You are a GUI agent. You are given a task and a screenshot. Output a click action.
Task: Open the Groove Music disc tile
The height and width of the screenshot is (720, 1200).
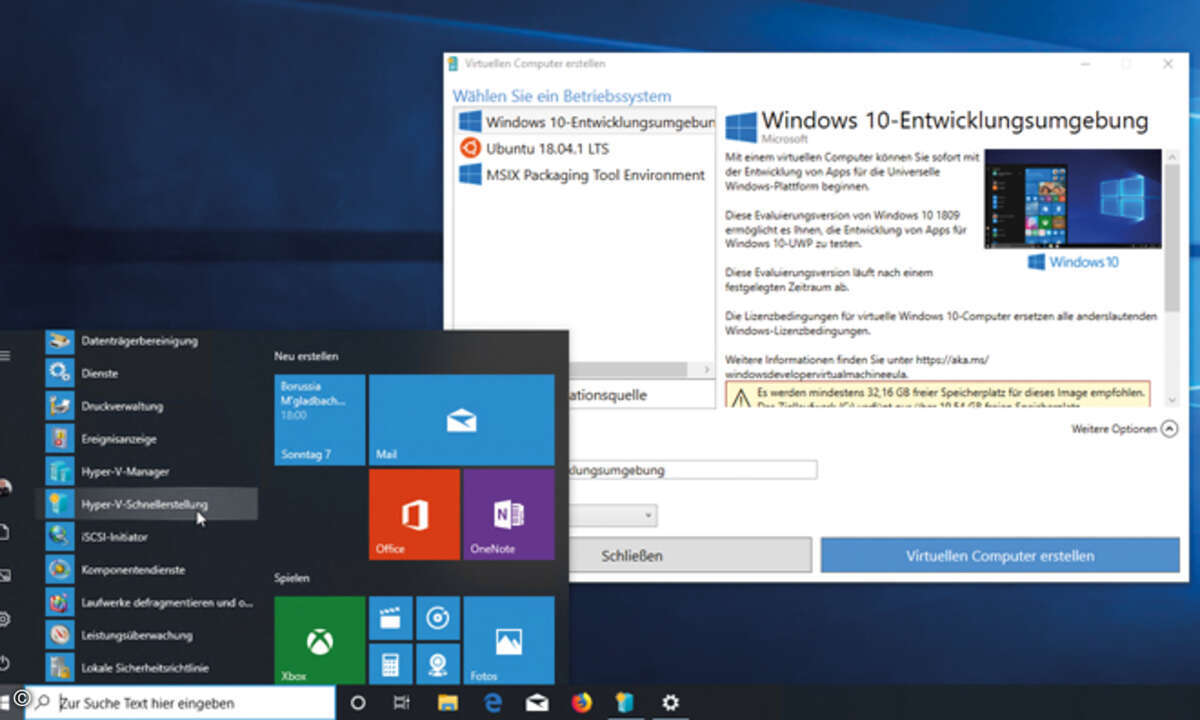coord(438,618)
